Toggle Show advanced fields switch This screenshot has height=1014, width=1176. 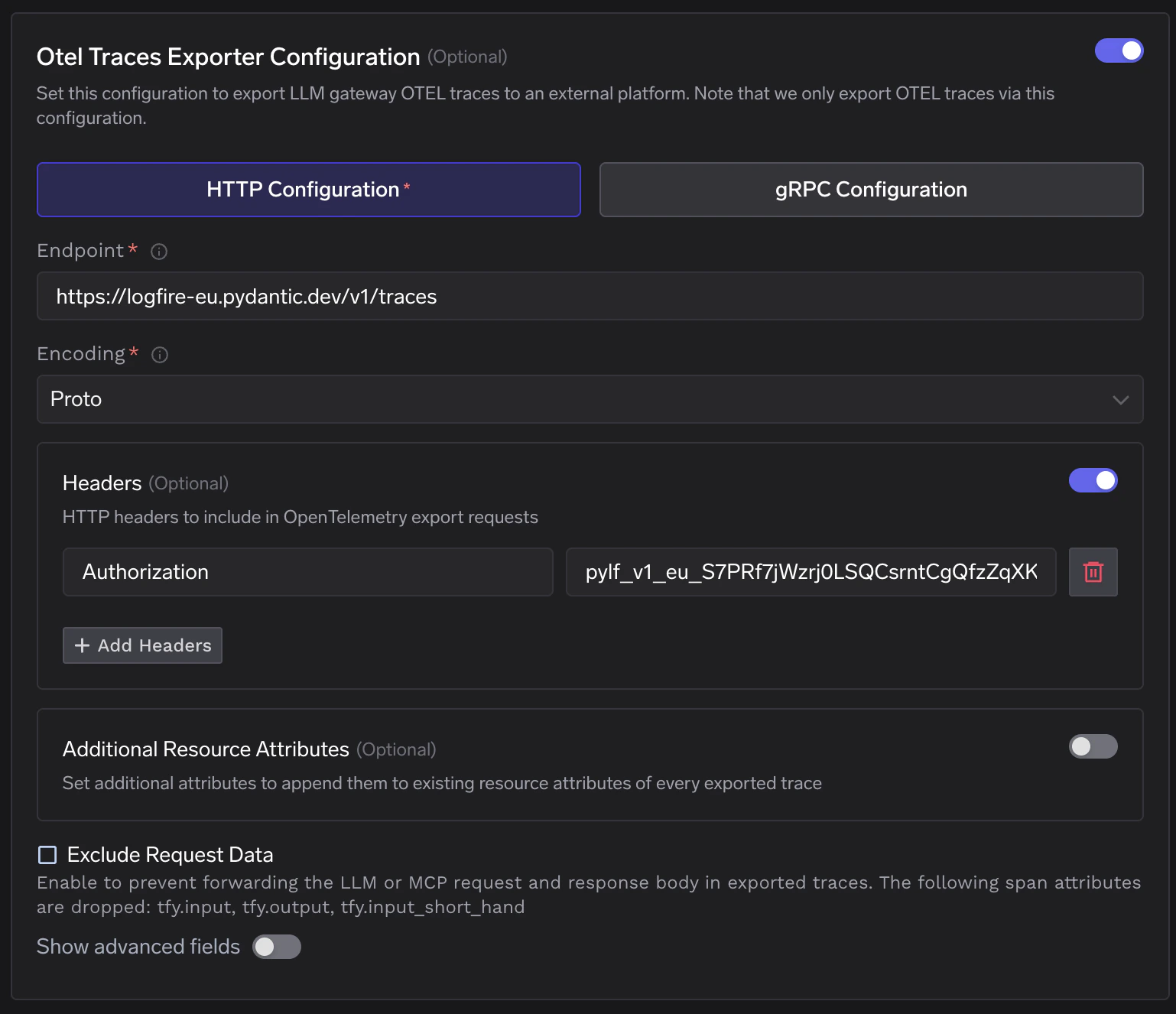[277, 947]
